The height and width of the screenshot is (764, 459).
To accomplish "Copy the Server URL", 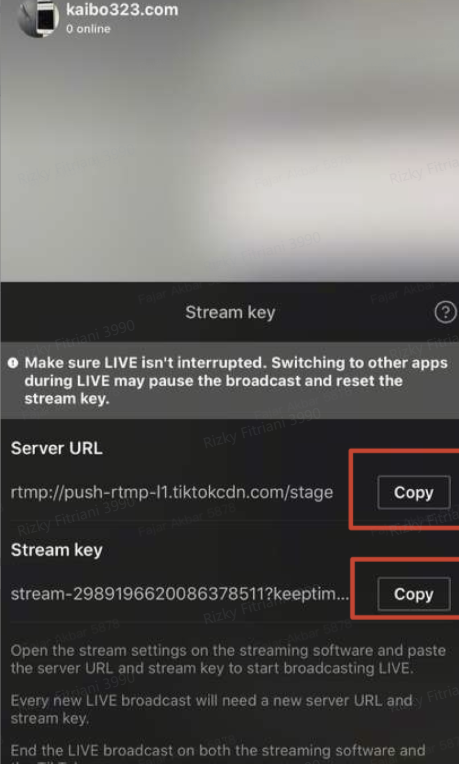I will (x=414, y=492).
